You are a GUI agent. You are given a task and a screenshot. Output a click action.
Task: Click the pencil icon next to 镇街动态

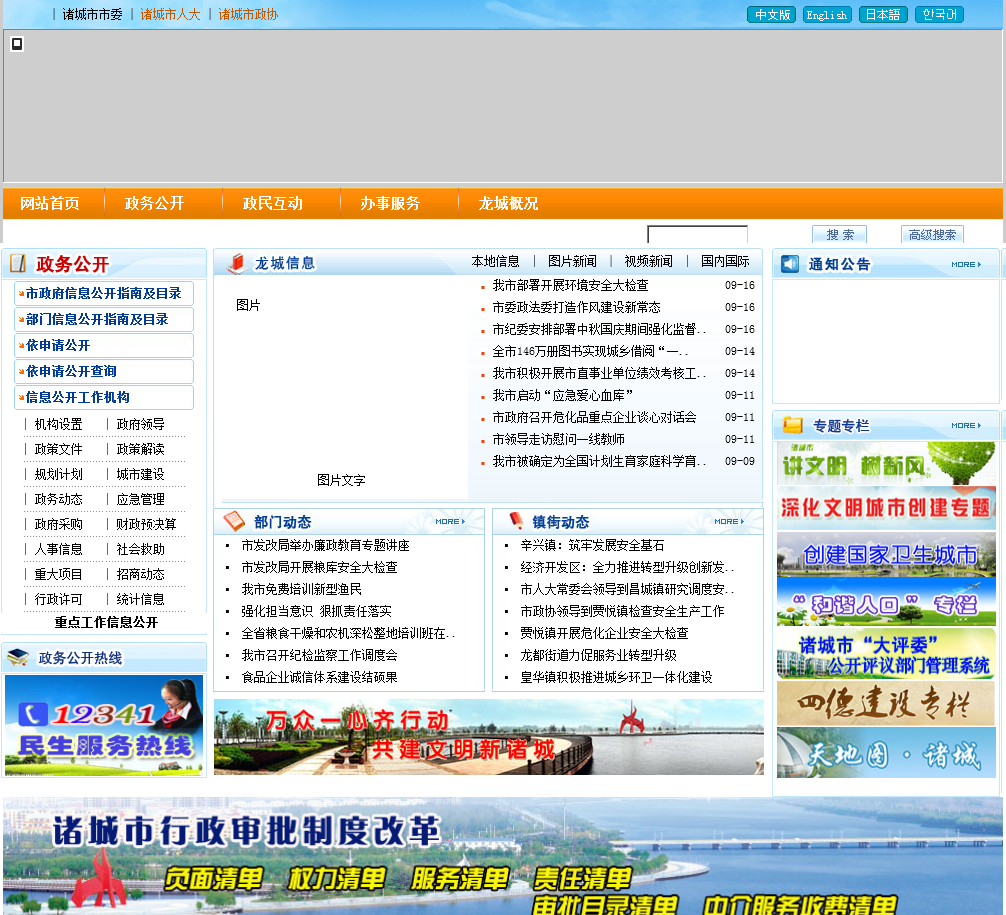516,521
